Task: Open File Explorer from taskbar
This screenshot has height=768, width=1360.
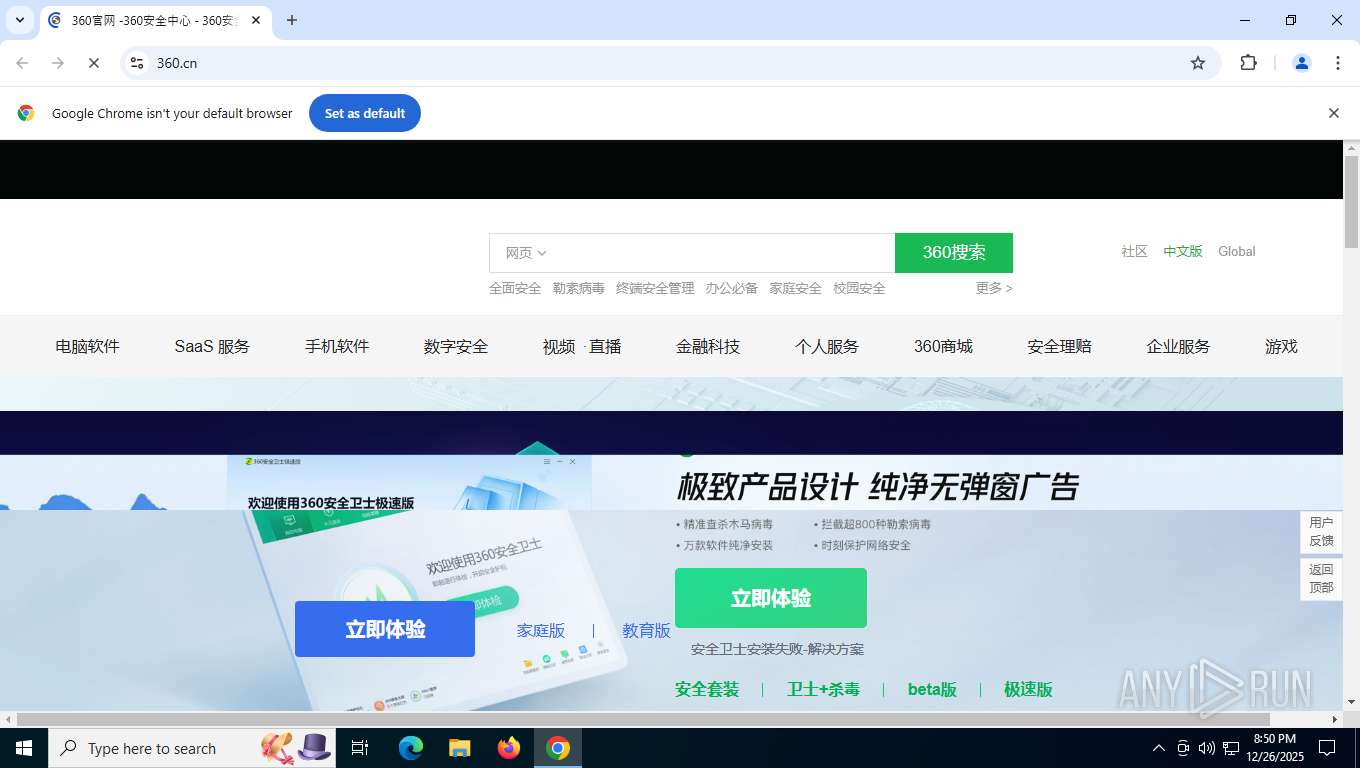Action: coord(460,748)
